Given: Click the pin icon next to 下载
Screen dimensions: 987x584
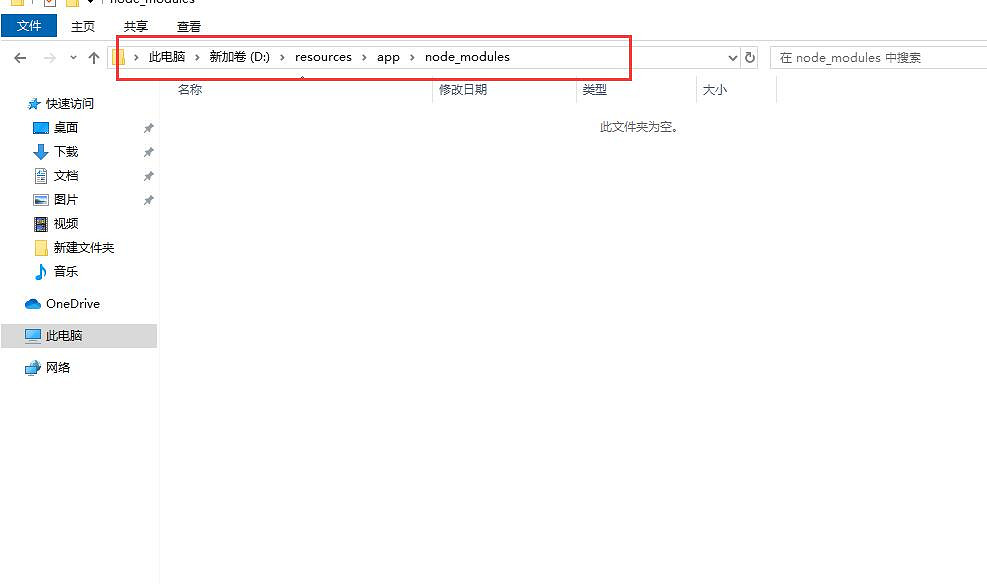Looking at the screenshot, I should [x=148, y=151].
